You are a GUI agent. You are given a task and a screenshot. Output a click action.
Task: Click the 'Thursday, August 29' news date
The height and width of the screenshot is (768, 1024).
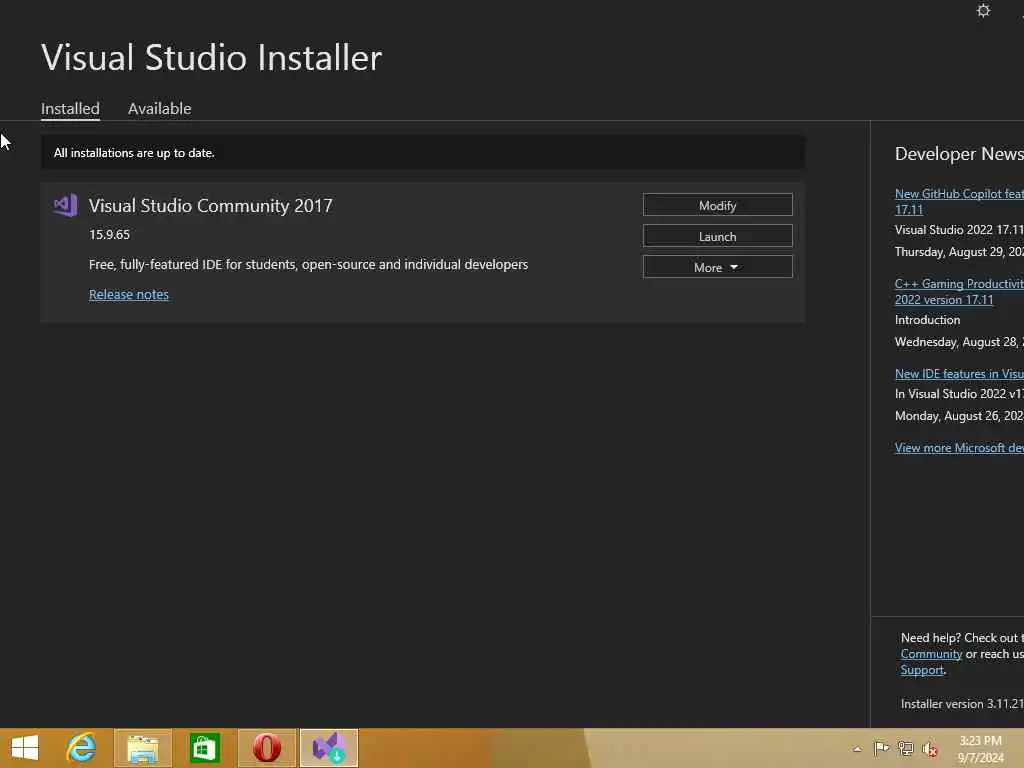coord(959,252)
